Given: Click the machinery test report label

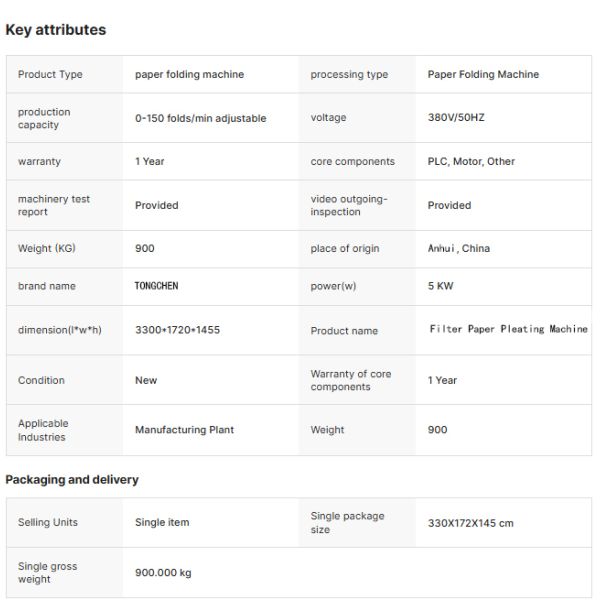Looking at the screenshot, I should tap(54, 205).
